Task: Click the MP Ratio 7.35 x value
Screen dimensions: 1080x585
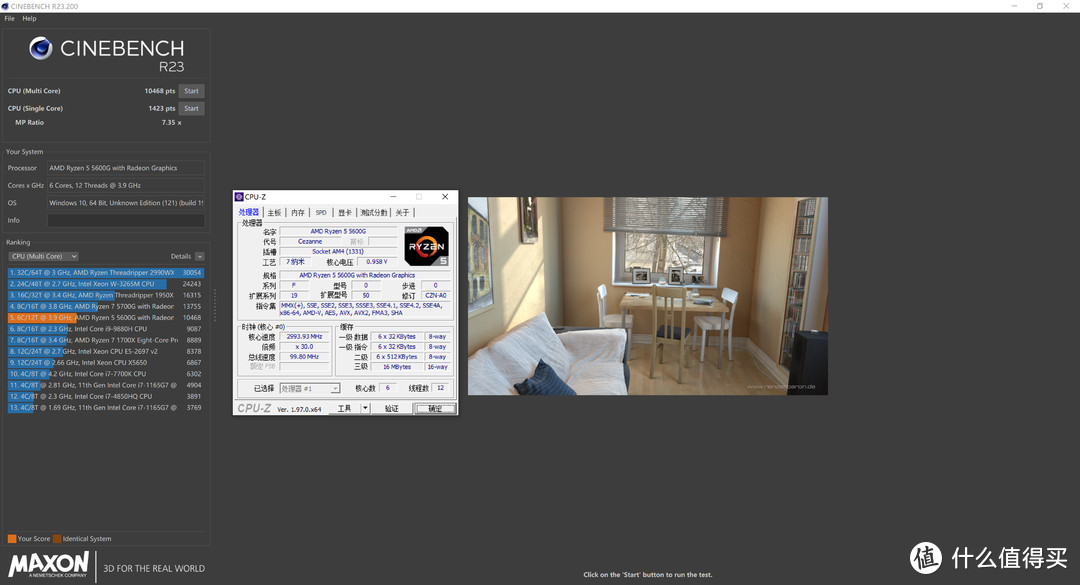Action: 172,123
